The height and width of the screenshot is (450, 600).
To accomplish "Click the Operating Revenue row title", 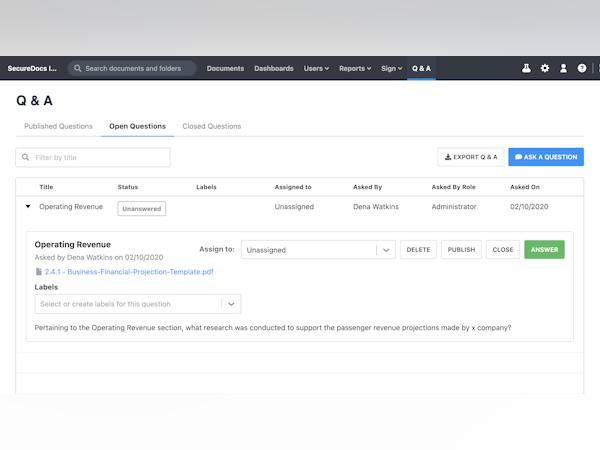I will point(71,207).
